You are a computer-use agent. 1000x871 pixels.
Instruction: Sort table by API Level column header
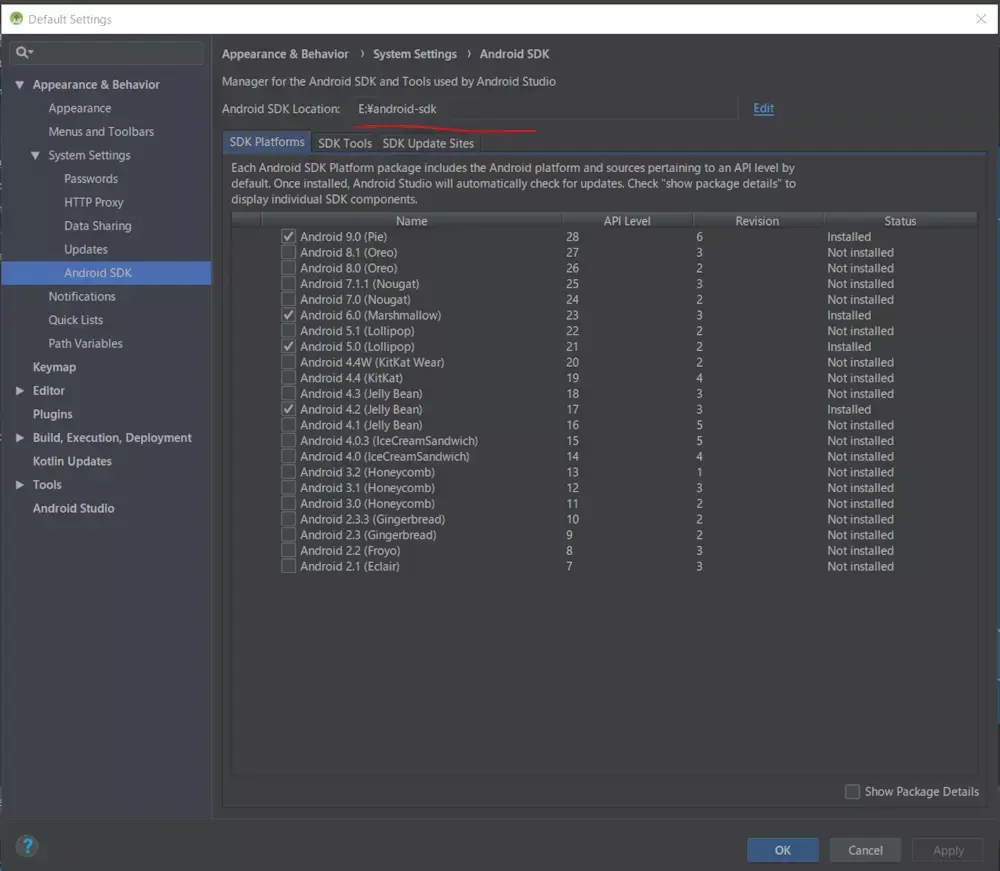(627, 221)
